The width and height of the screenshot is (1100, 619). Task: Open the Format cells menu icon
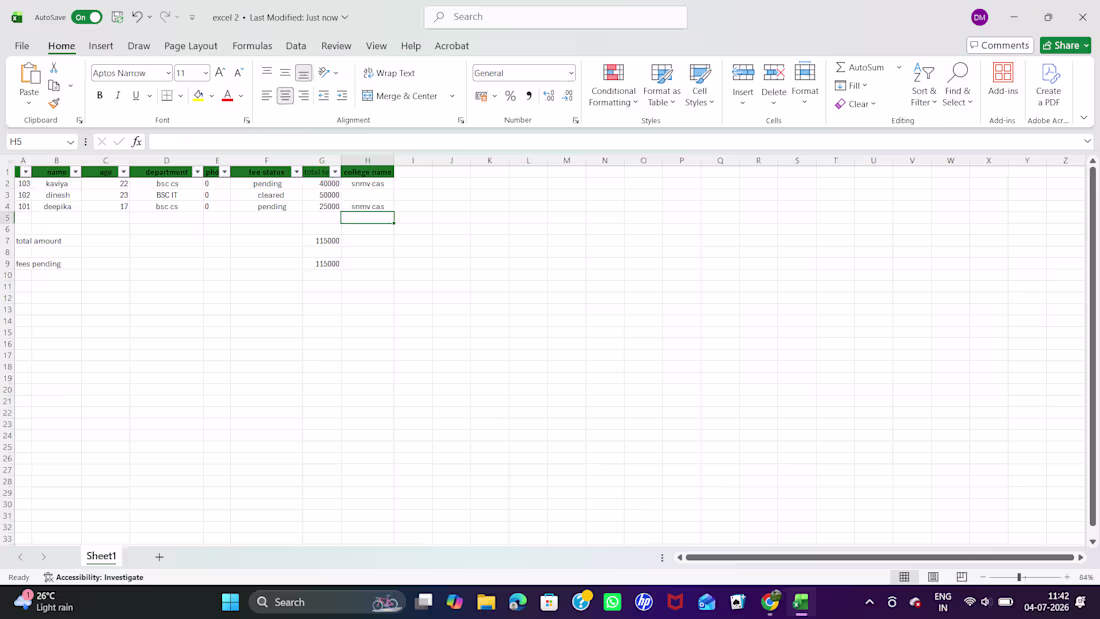pos(805,73)
